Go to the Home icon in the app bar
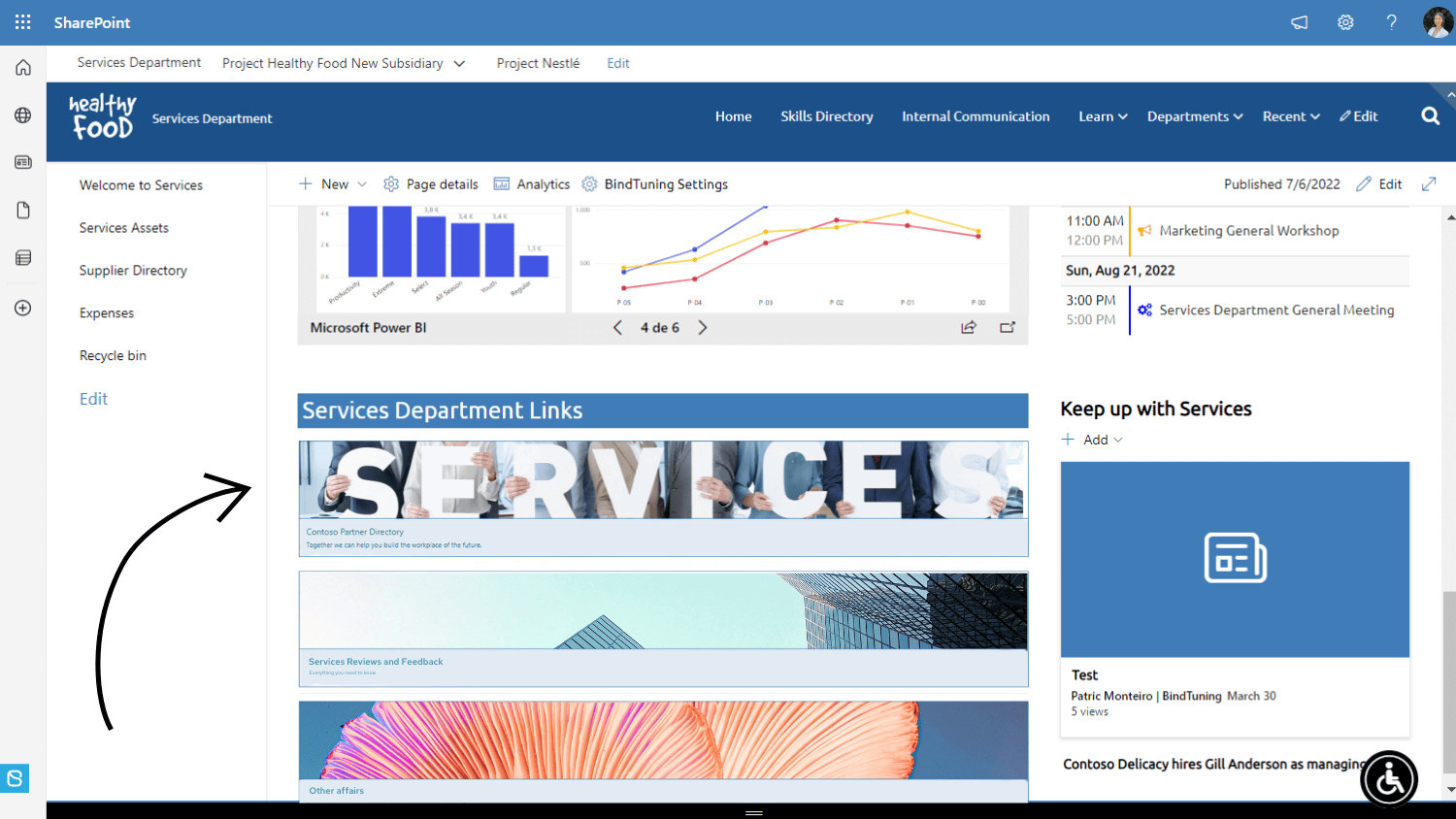 [23, 68]
